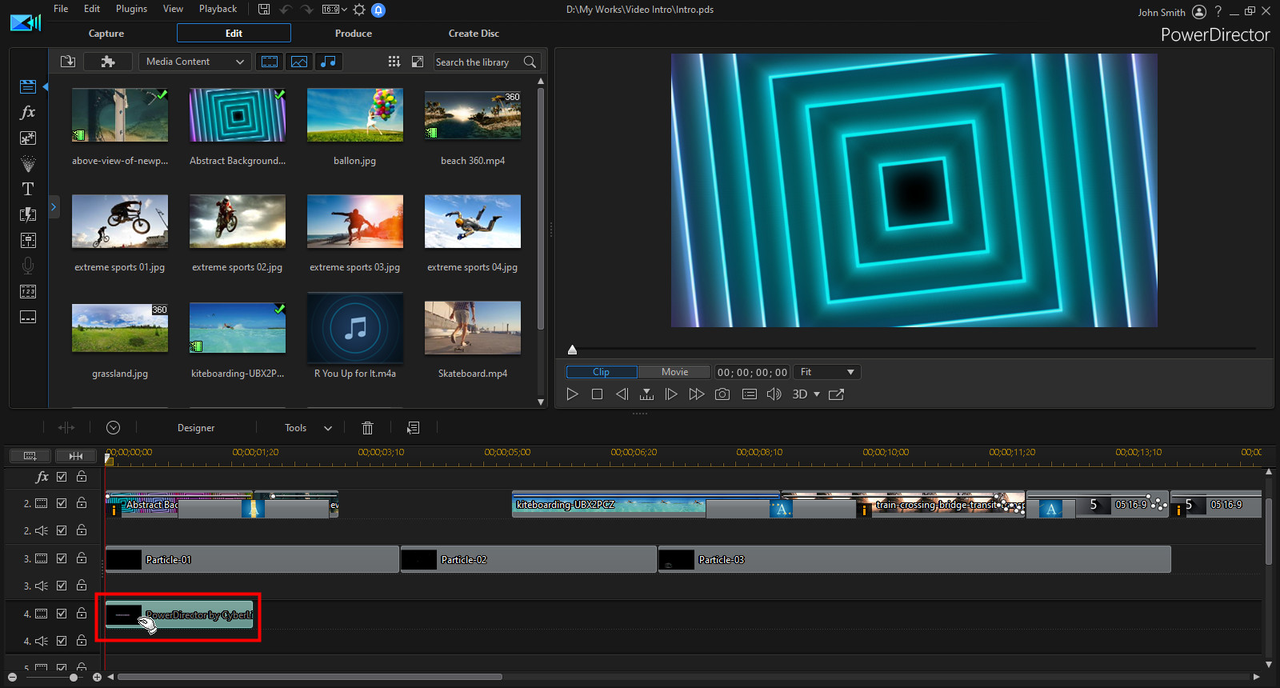Click the timeline zoom slider handle
This screenshot has height=688, width=1280.
[x=73, y=677]
